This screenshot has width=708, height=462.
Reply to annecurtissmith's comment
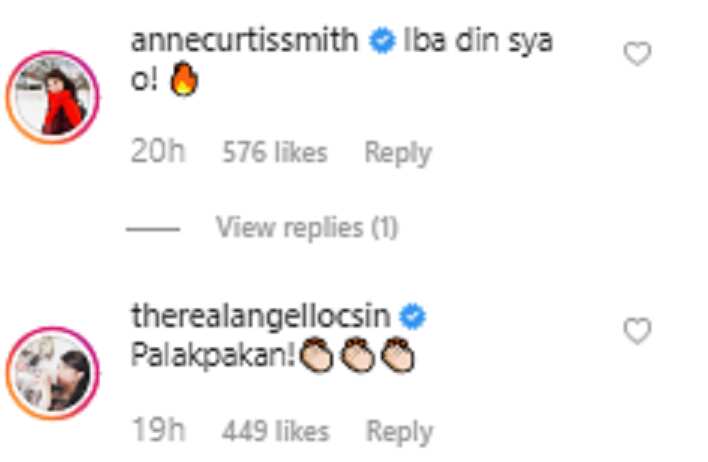(398, 153)
